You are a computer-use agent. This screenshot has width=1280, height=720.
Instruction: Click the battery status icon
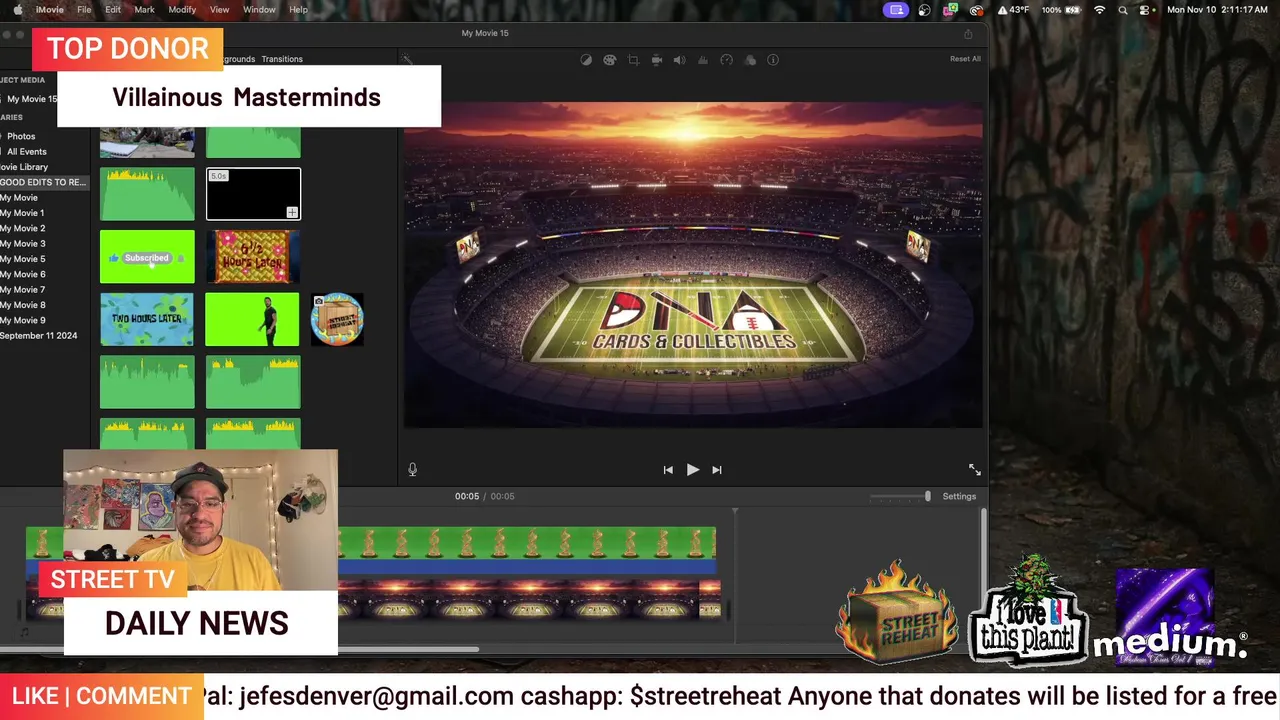(1074, 10)
